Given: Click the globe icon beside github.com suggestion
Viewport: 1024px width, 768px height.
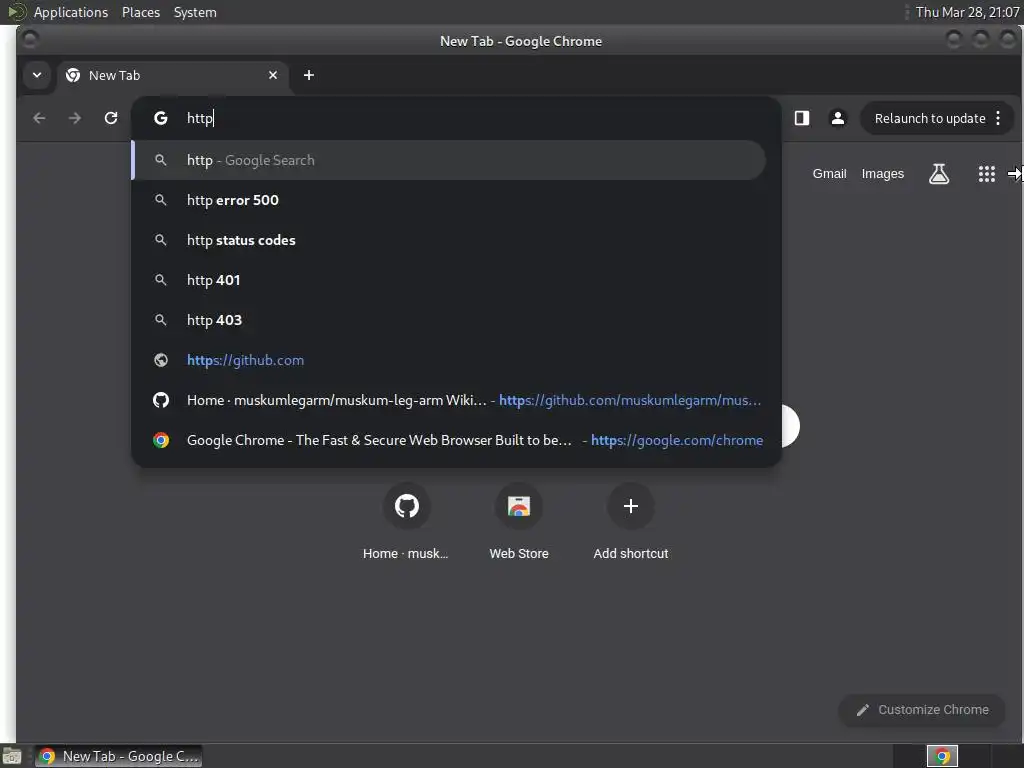Looking at the screenshot, I should [x=161, y=360].
